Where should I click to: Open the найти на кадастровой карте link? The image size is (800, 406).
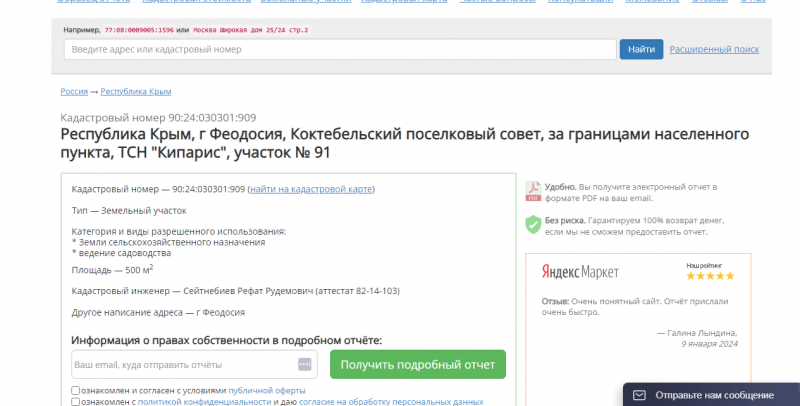click(x=311, y=189)
